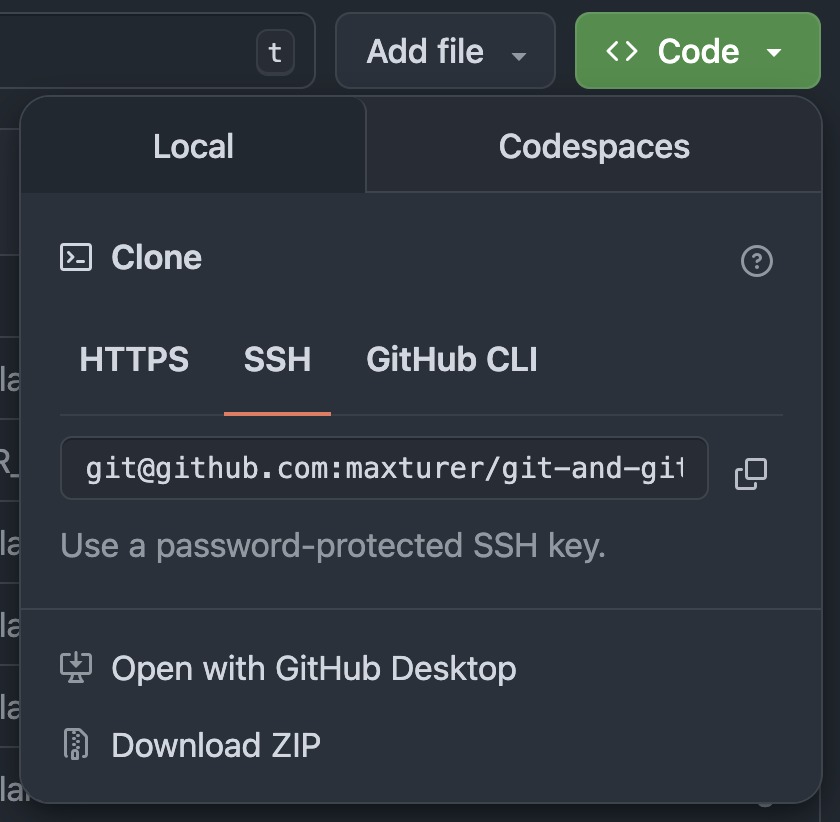Click the git@github.com clone URL field
Screen dimensions: 840x822
(x=384, y=468)
